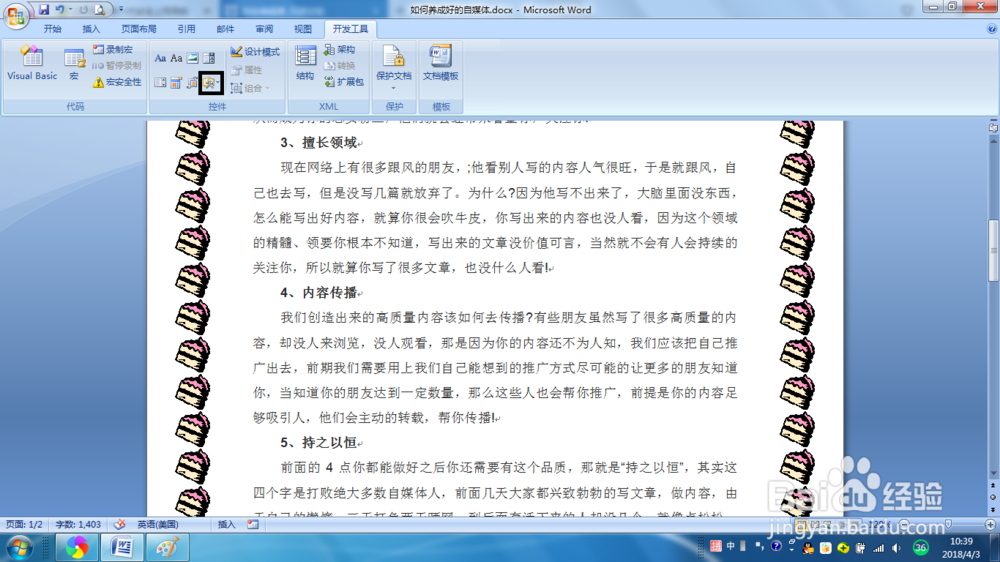Switch to the 插入 tab
The height and width of the screenshot is (562, 1000).
point(91,29)
